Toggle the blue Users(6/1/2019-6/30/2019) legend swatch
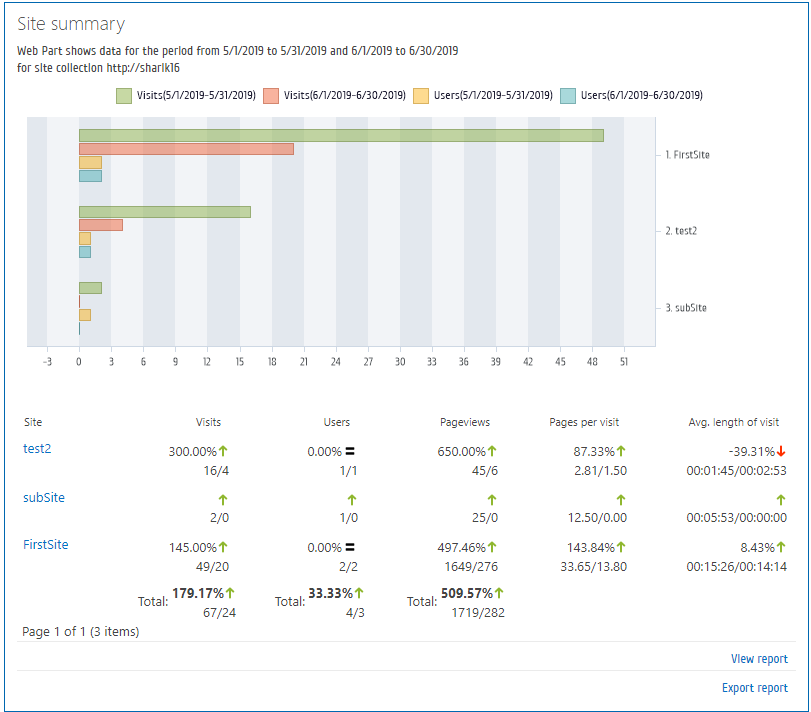This screenshot has height=712, width=811. pos(568,96)
